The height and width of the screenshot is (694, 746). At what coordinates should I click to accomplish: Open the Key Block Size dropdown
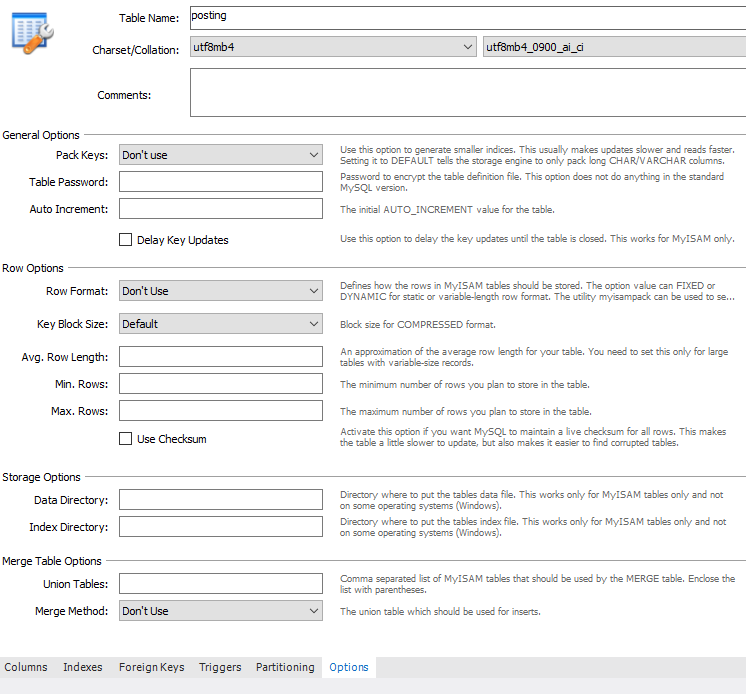(x=221, y=323)
